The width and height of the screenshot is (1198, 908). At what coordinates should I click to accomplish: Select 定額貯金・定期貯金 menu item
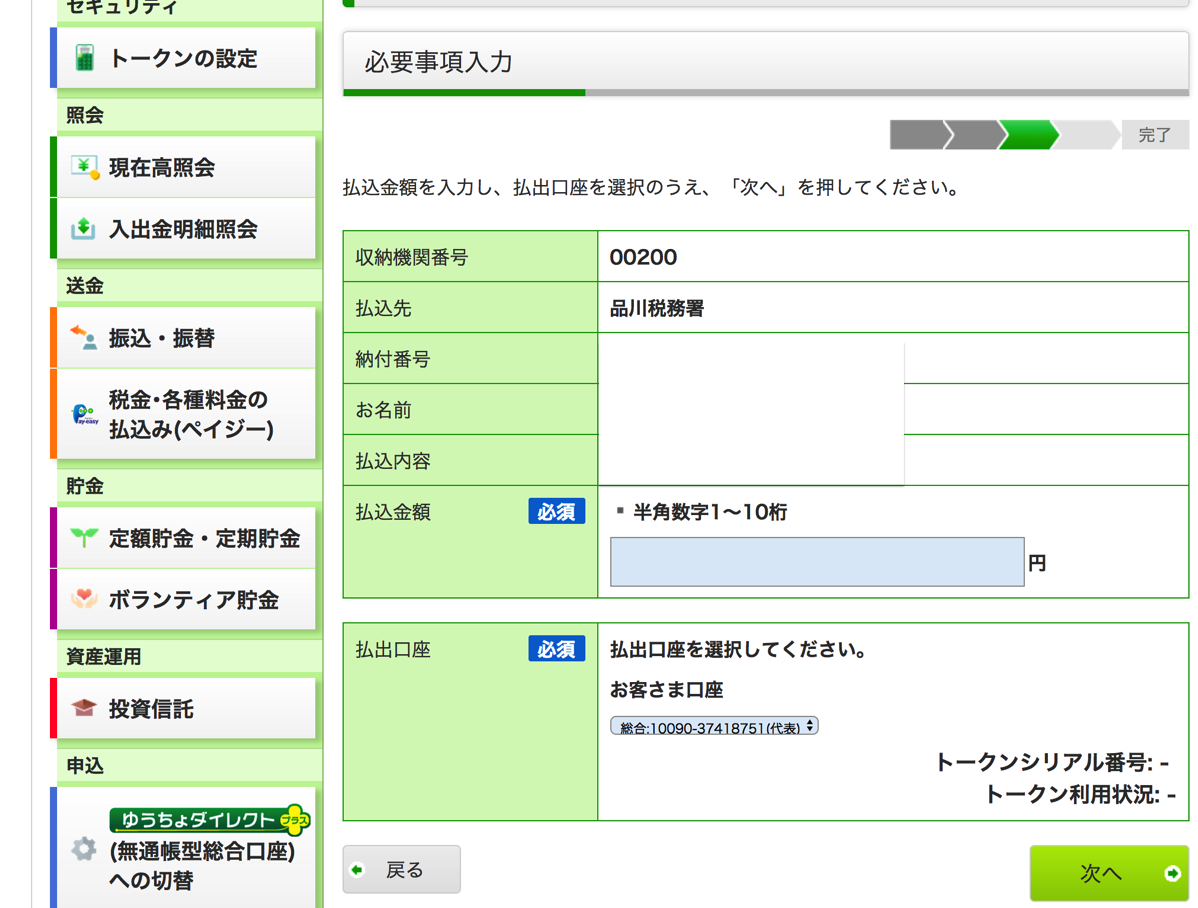click(204, 539)
